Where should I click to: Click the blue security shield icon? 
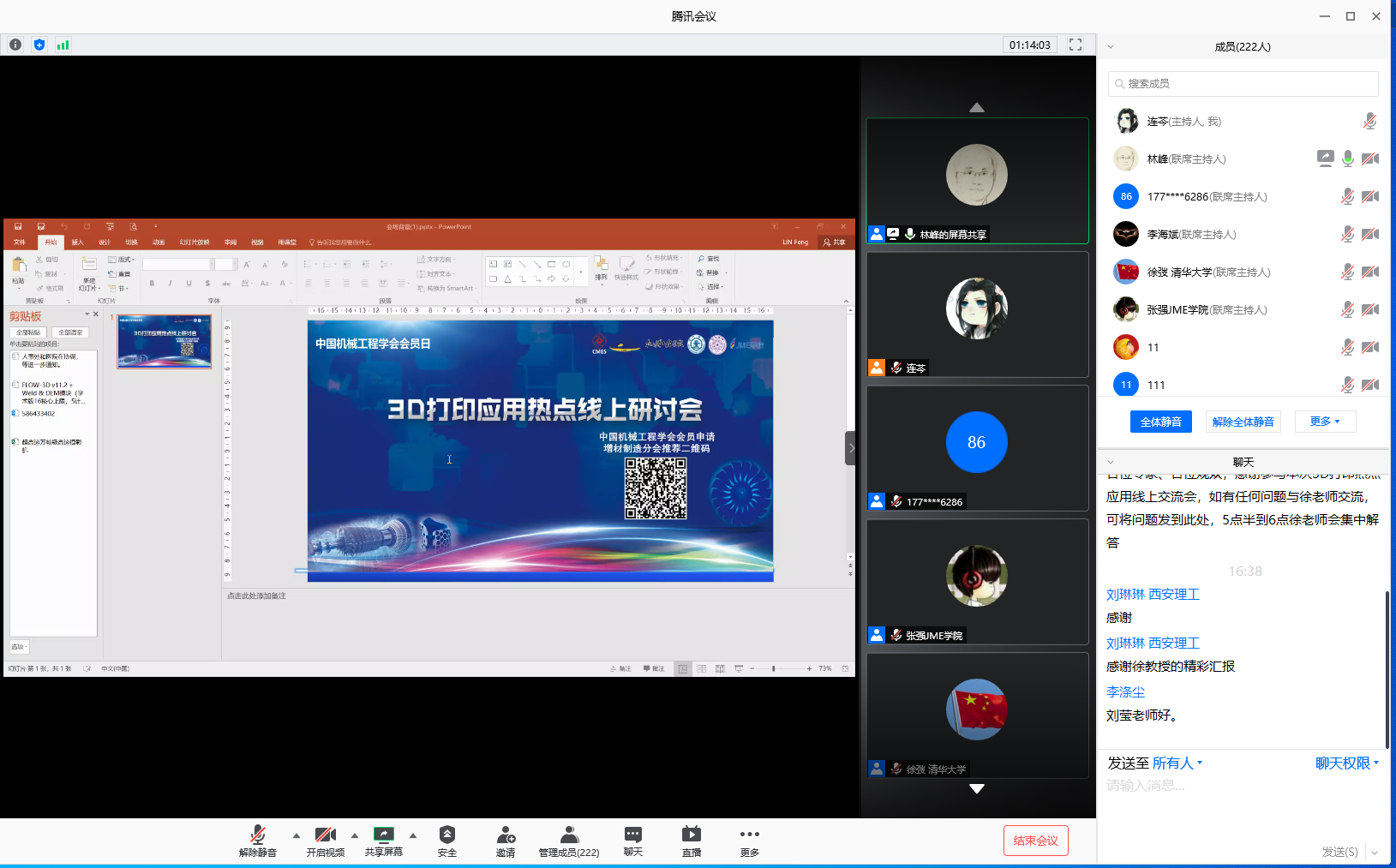tap(39, 45)
